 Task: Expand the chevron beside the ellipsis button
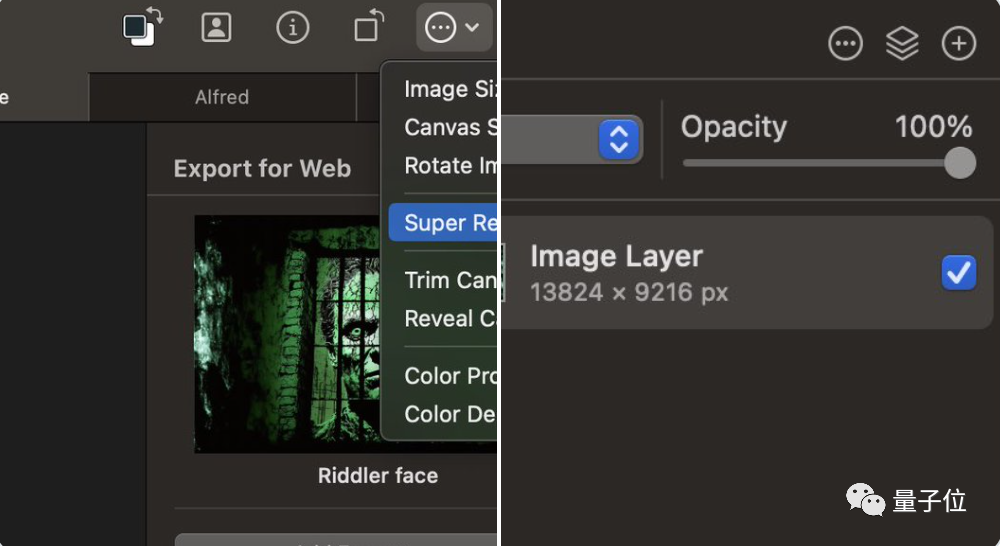tap(472, 27)
